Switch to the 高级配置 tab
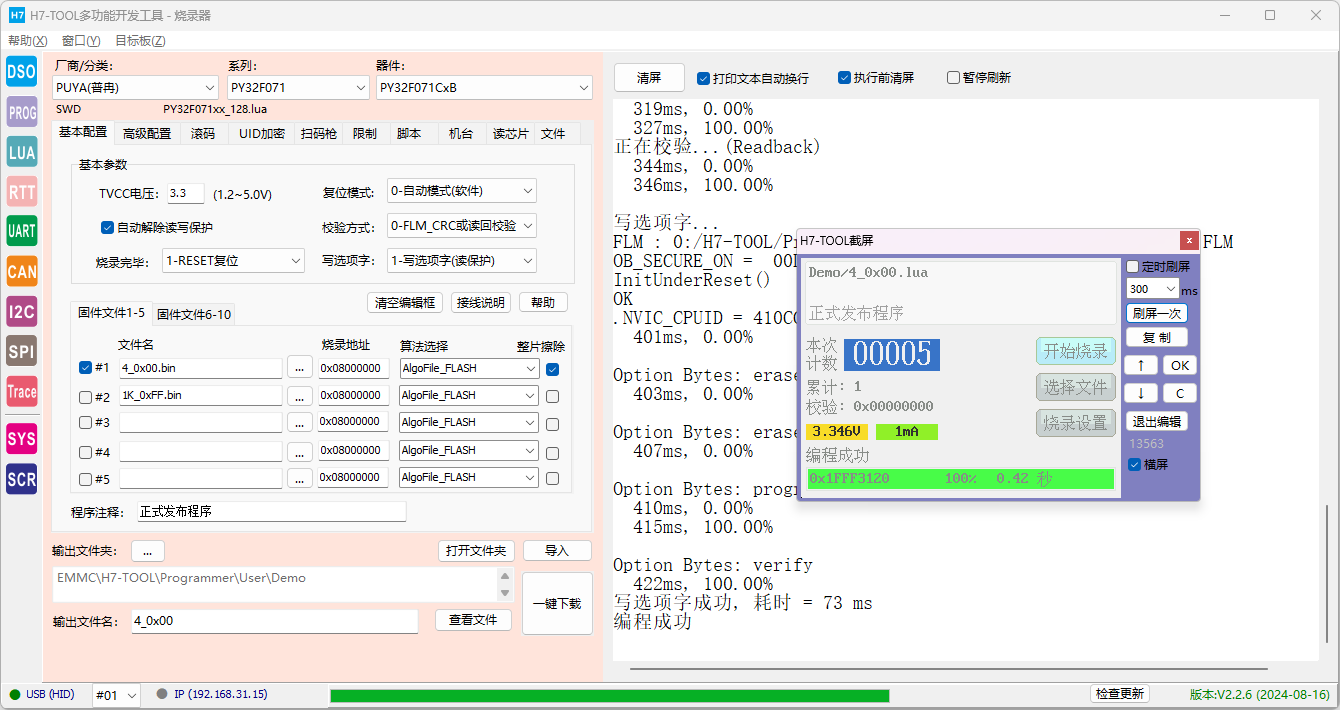 tap(147, 133)
